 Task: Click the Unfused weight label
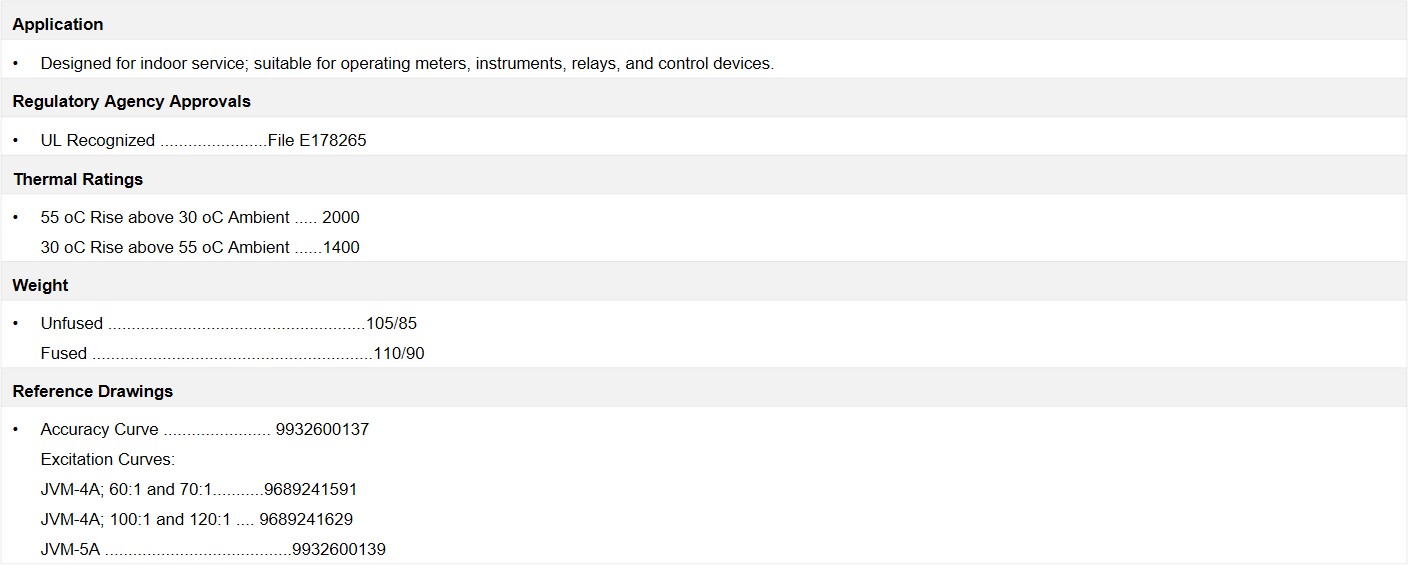point(71,323)
